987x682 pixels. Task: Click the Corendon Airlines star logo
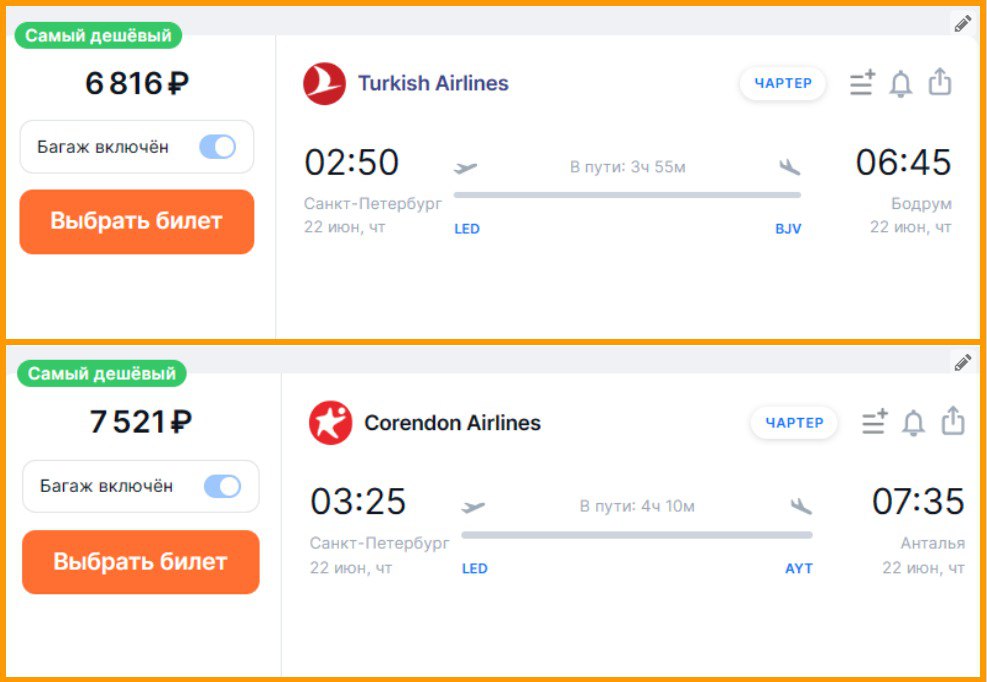pyautogui.click(x=330, y=423)
